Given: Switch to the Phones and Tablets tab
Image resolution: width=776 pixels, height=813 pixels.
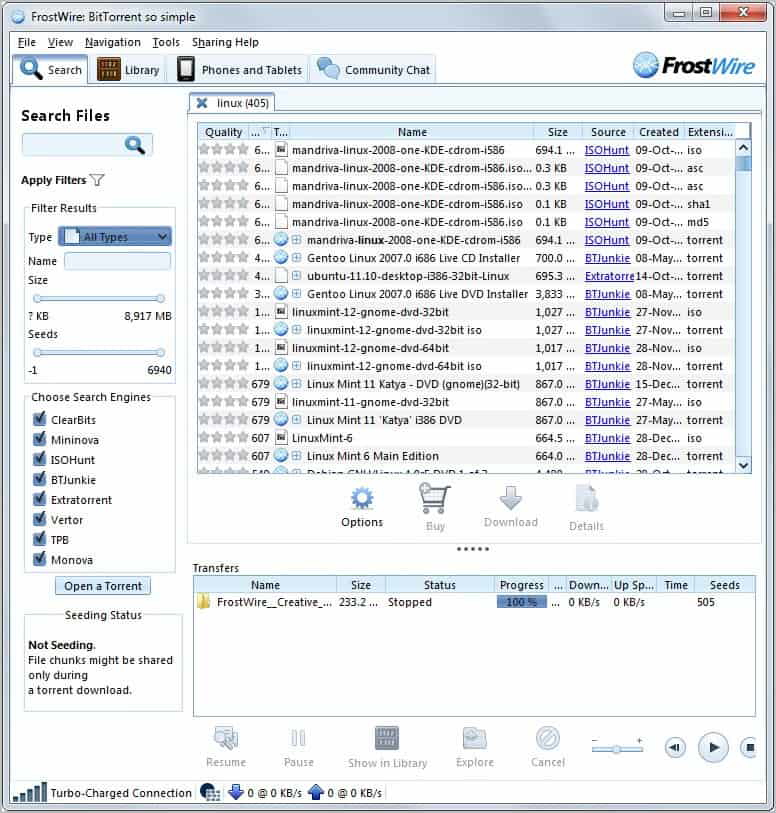Looking at the screenshot, I should click(239, 69).
